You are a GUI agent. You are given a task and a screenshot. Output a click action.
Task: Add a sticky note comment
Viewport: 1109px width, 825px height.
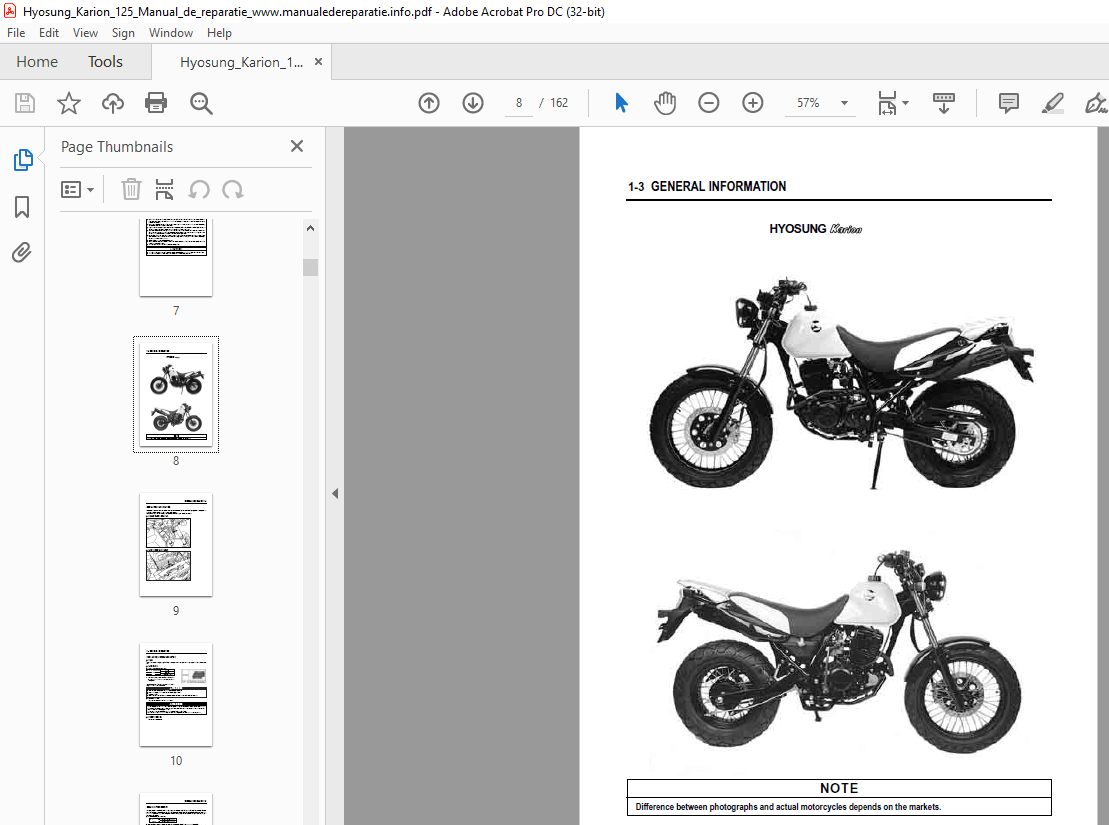pyautogui.click(x=1008, y=103)
